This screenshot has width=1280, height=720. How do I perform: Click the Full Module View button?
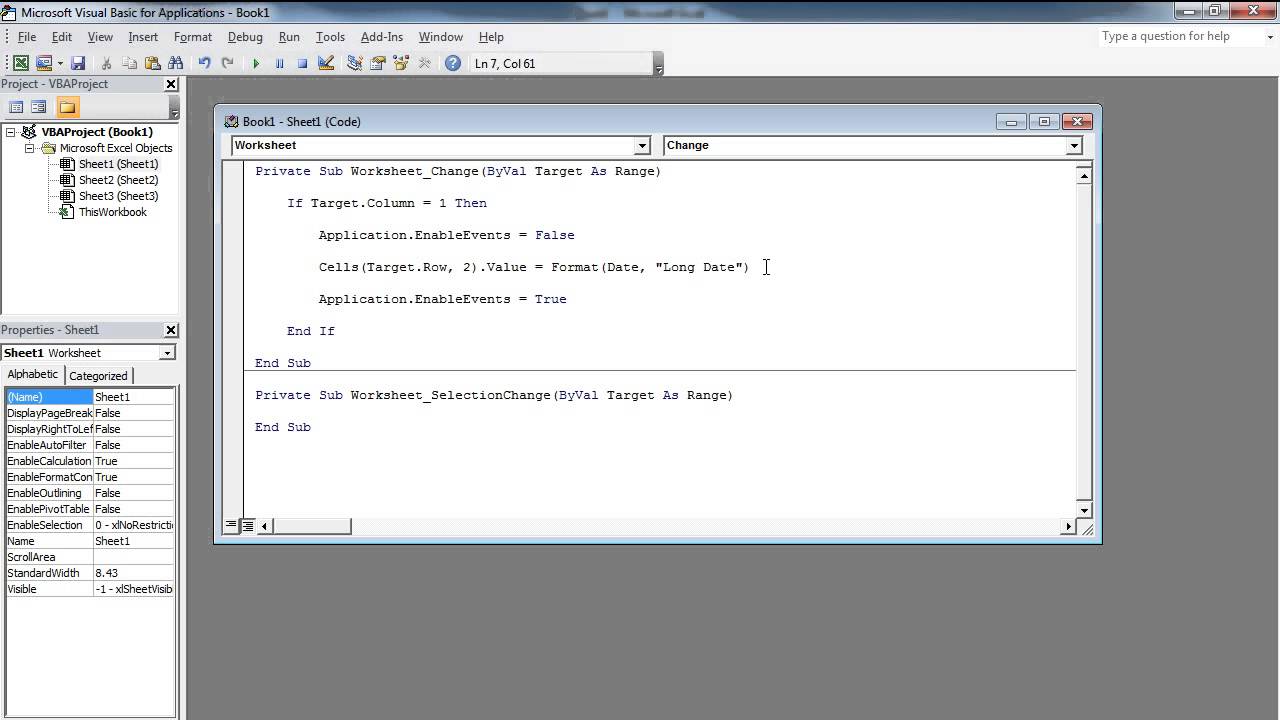(248, 525)
